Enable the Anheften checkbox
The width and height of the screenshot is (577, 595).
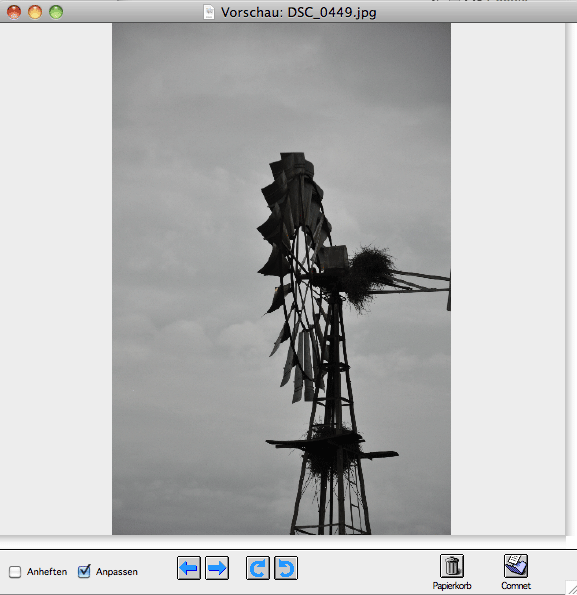pyautogui.click(x=15, y=571)
